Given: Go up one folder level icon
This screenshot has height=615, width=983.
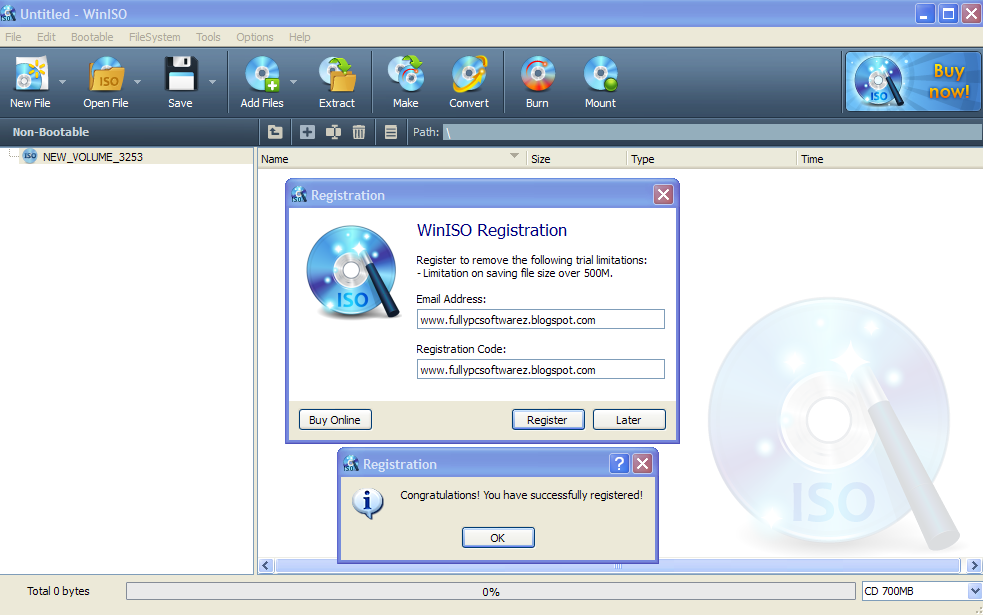Looking at the screenshot, I should point(275,132).
